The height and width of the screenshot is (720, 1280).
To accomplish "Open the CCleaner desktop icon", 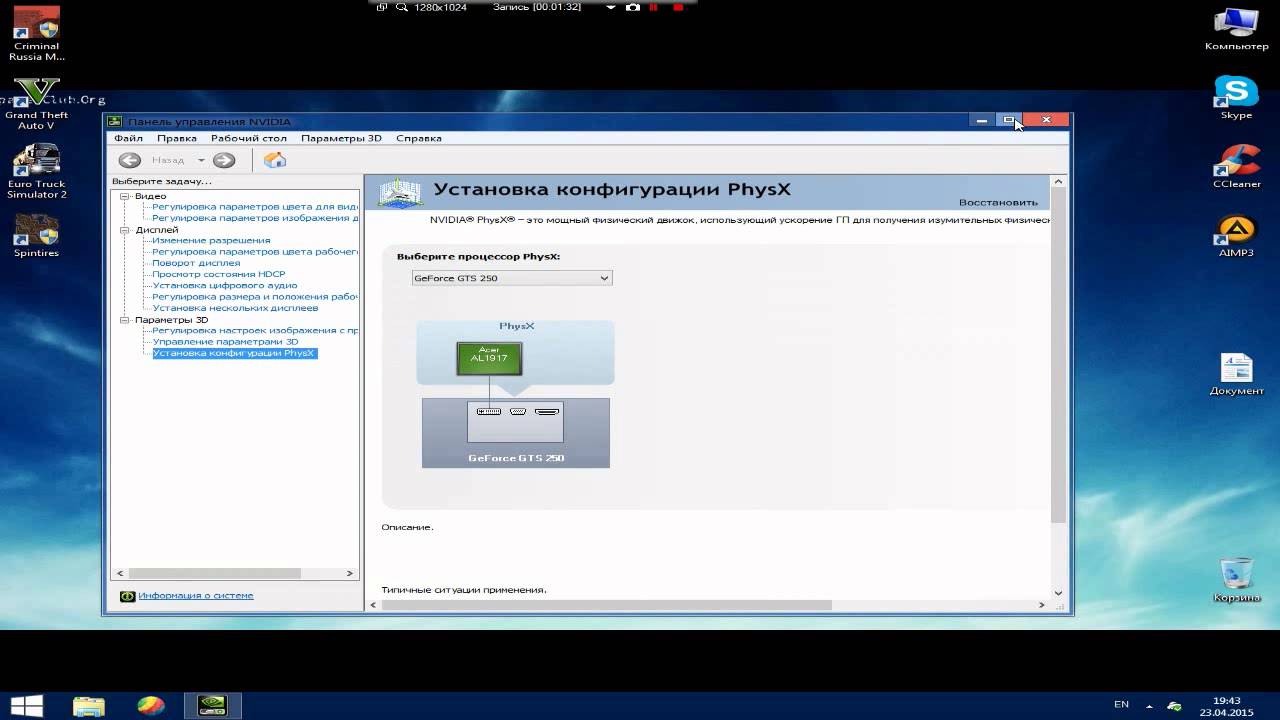I will coord(1236,166).
